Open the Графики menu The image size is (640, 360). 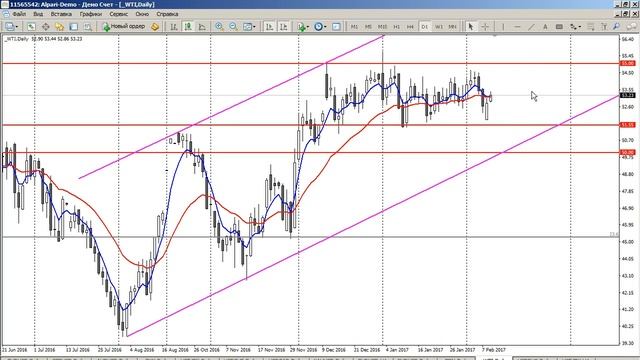91,14
